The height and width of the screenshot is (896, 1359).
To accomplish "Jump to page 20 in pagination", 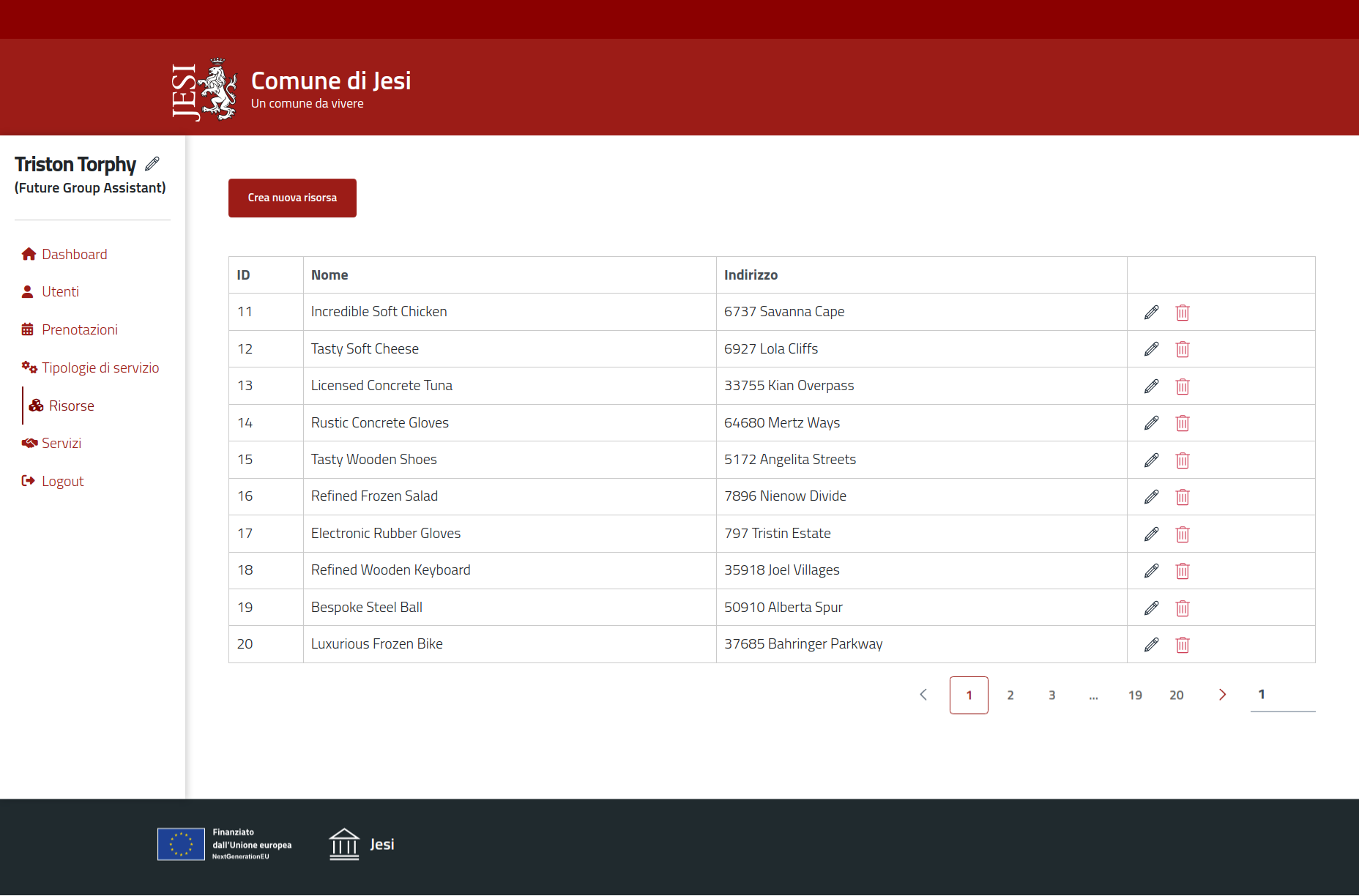I will [x=1176, y=695].
